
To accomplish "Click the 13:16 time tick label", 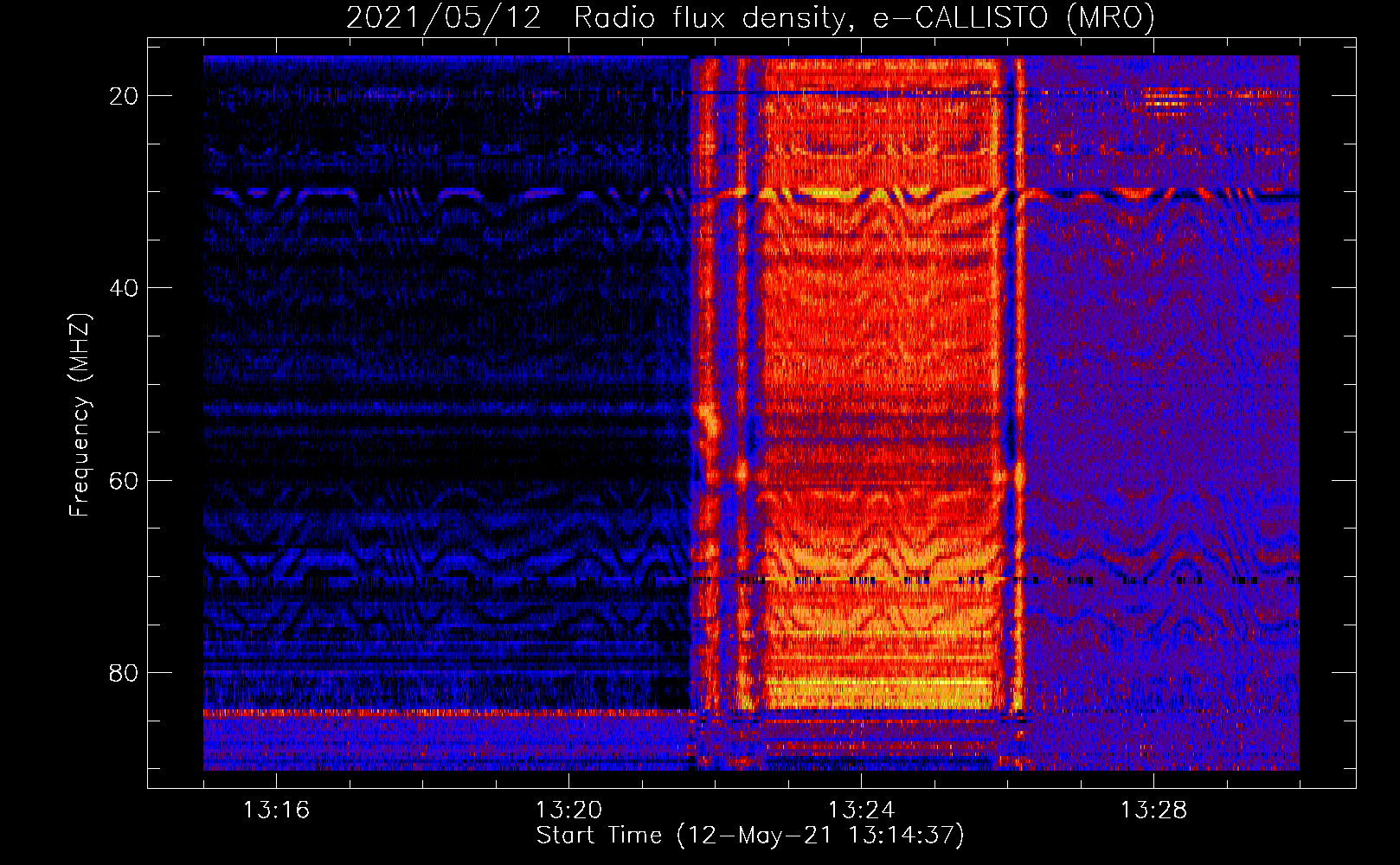I will pyautogui.click(x=276, y=811).
